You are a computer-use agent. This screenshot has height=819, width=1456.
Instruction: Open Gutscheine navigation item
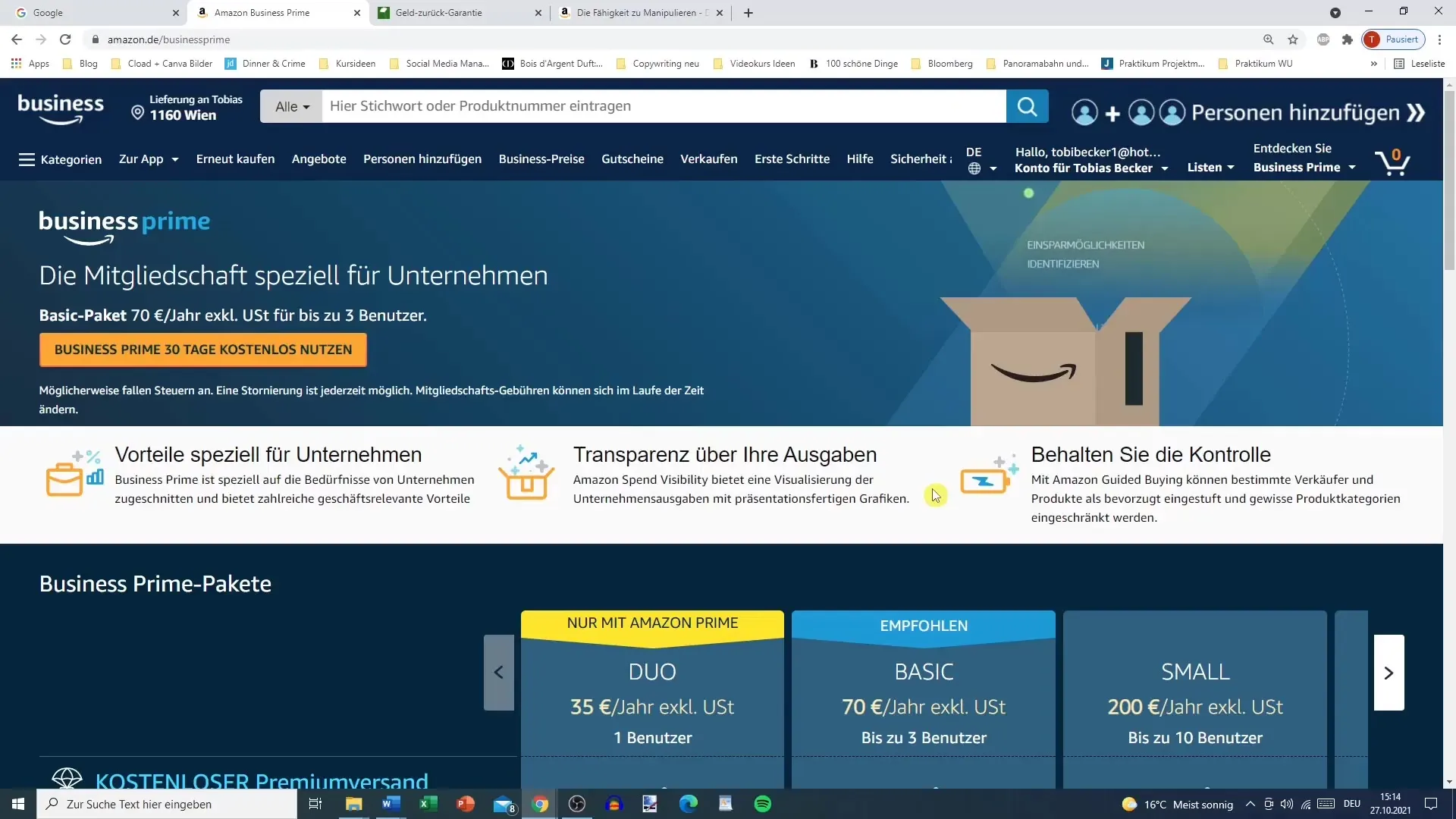(x=632, y=159)
